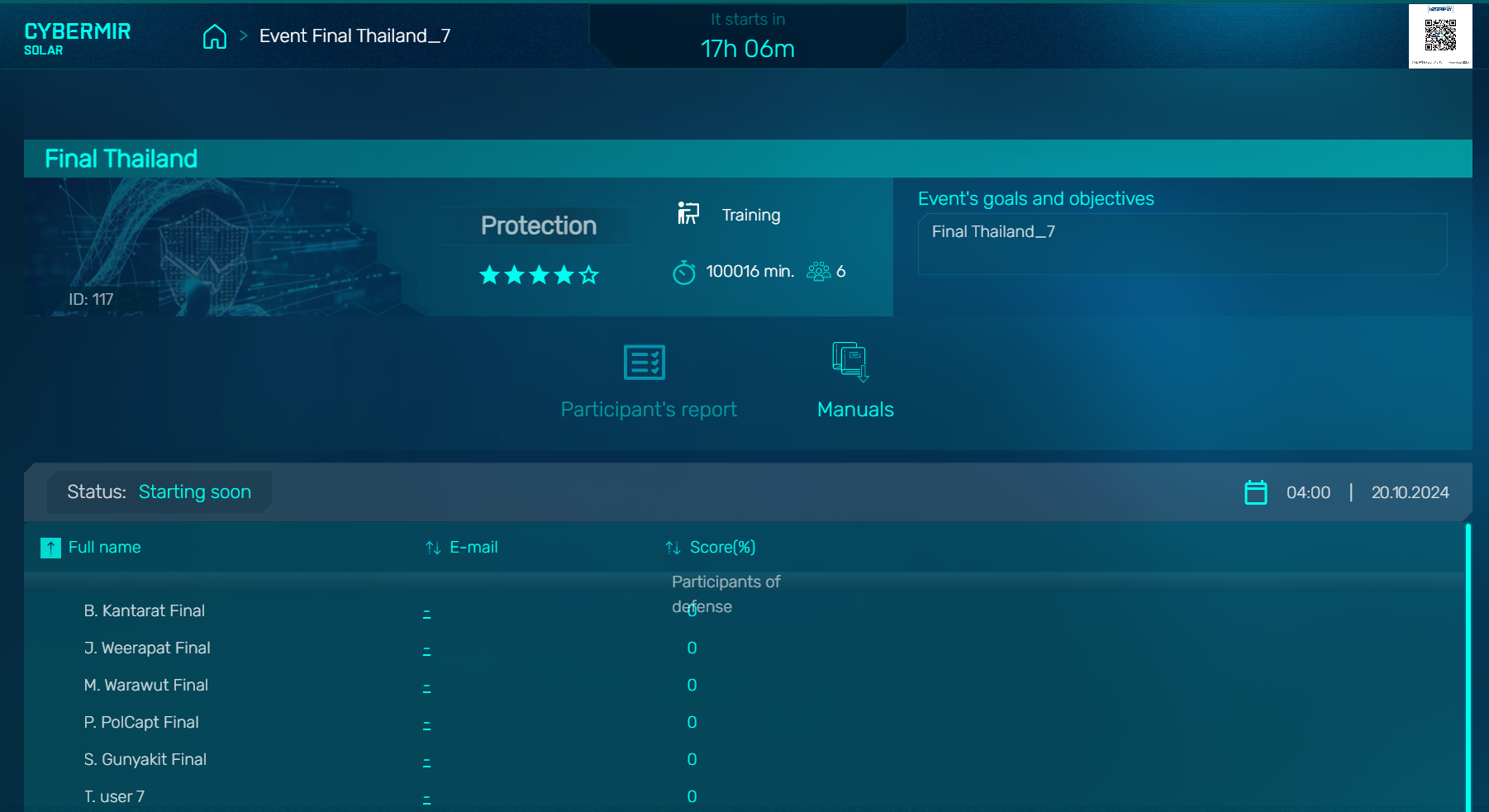
Task: Toggle sort arrows for E-mail column
Action: [433, 548]
